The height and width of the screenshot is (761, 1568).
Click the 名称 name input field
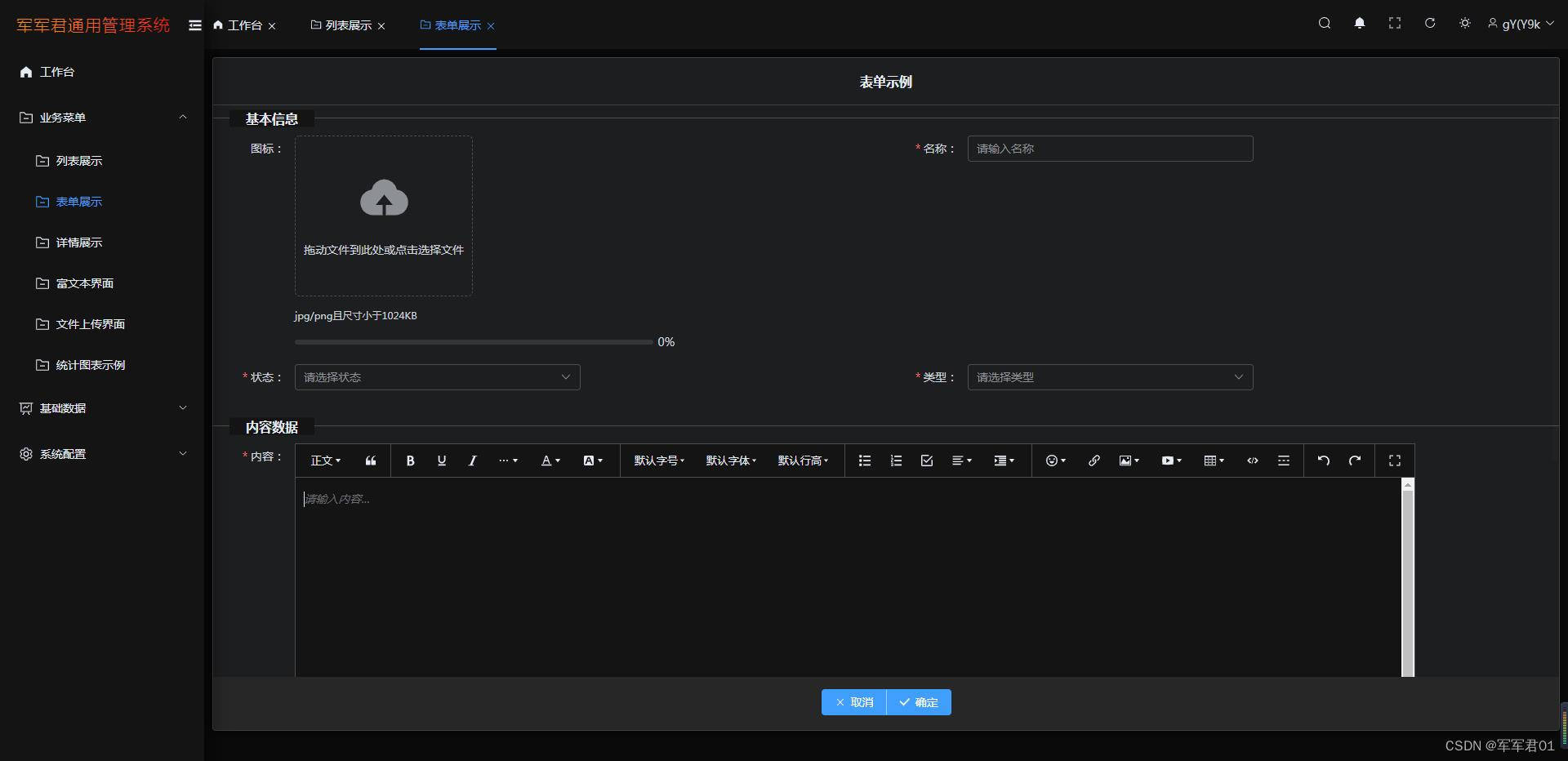(1110, 149)
